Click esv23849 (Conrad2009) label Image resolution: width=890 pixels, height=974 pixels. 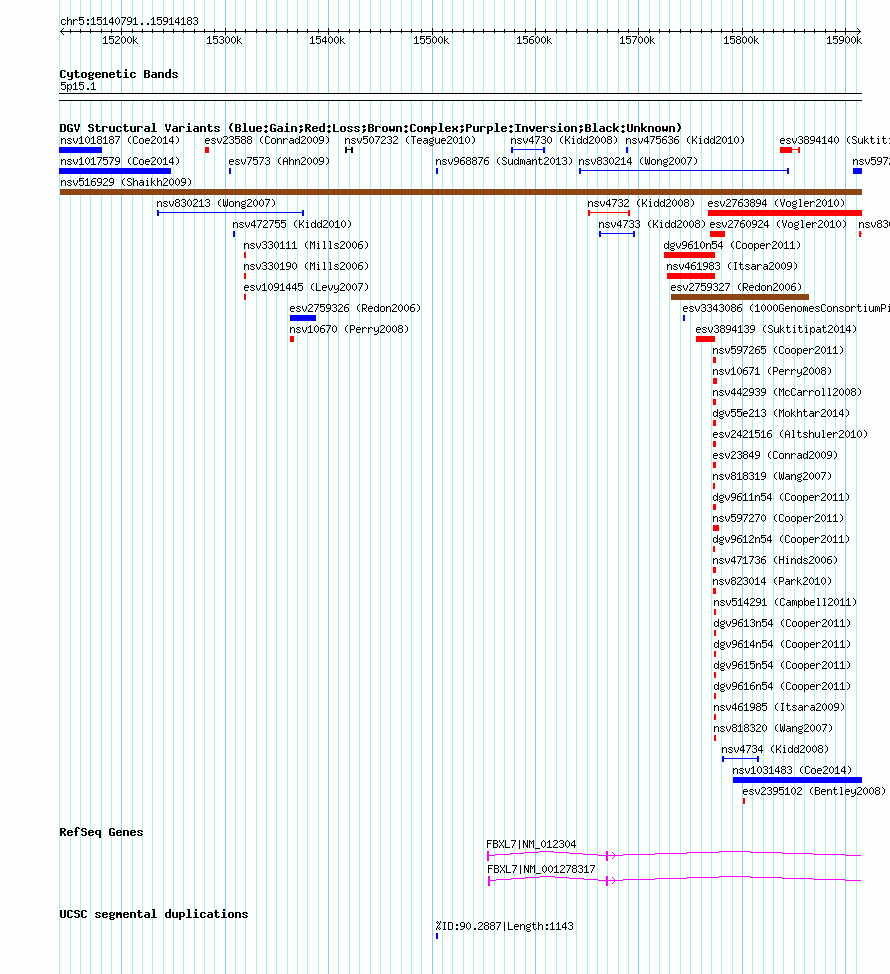(x=775, y=456)
